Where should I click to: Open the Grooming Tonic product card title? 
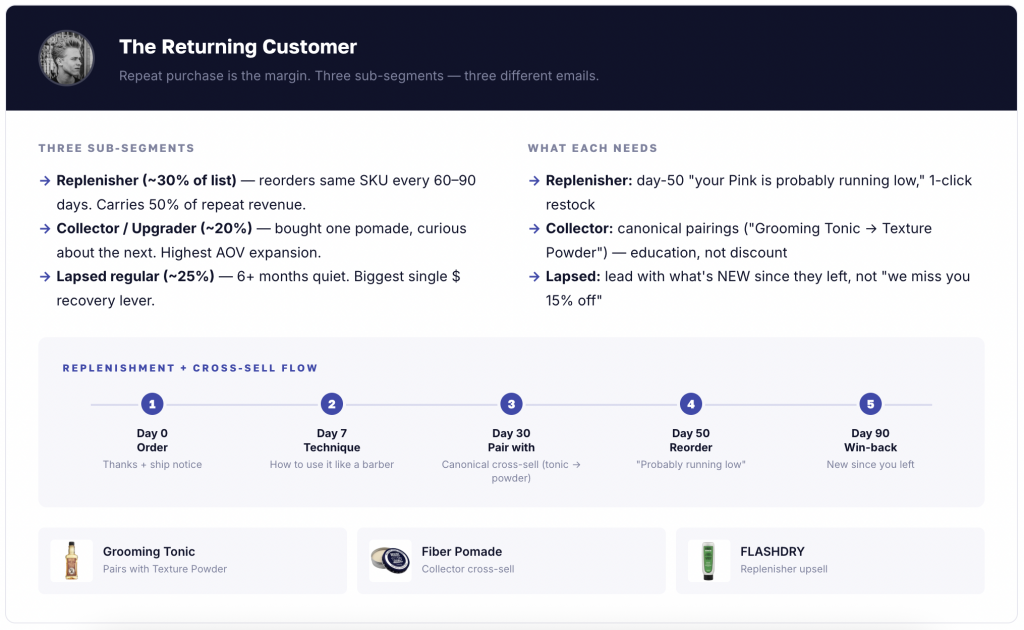149,552
